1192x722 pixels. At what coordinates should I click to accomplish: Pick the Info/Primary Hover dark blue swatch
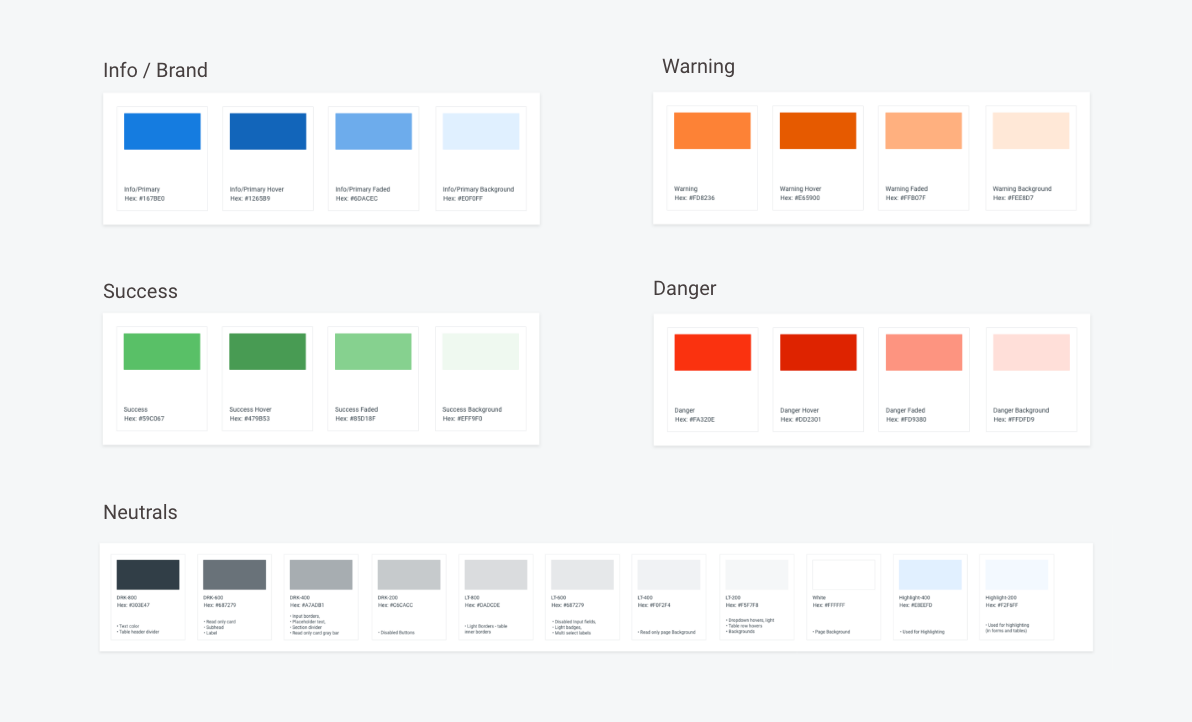point(268,131)
